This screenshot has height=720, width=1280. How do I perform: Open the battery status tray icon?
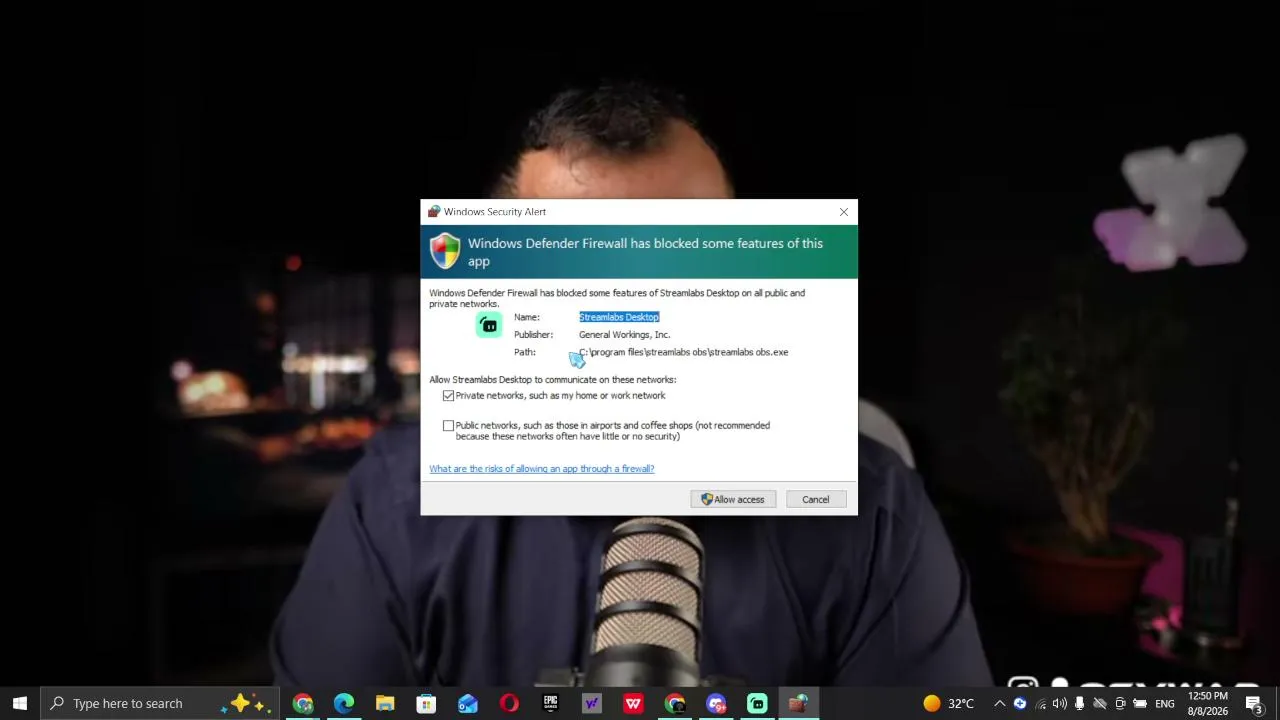tap(1140, 704)
